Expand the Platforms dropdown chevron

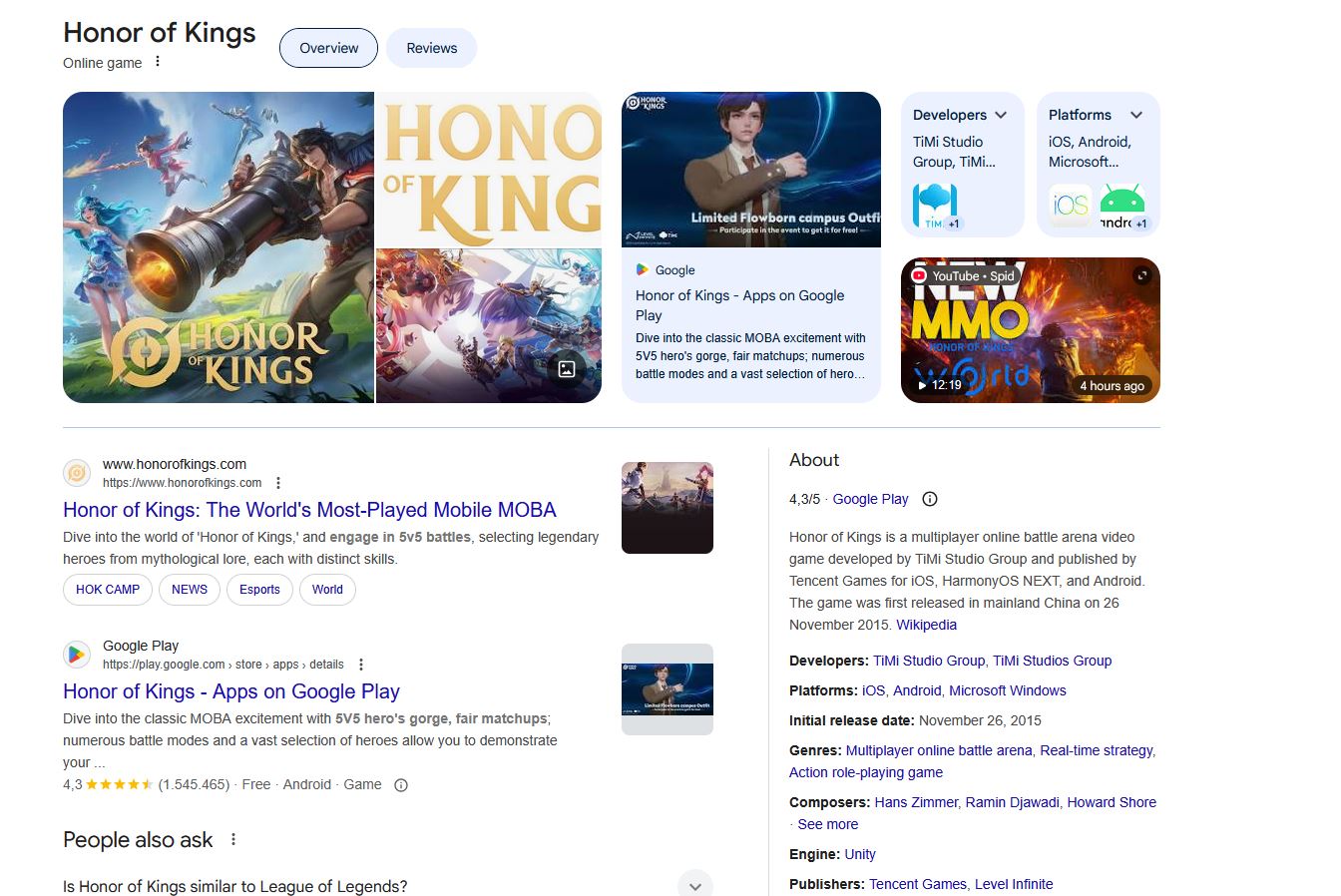[x=1136, y=115]
